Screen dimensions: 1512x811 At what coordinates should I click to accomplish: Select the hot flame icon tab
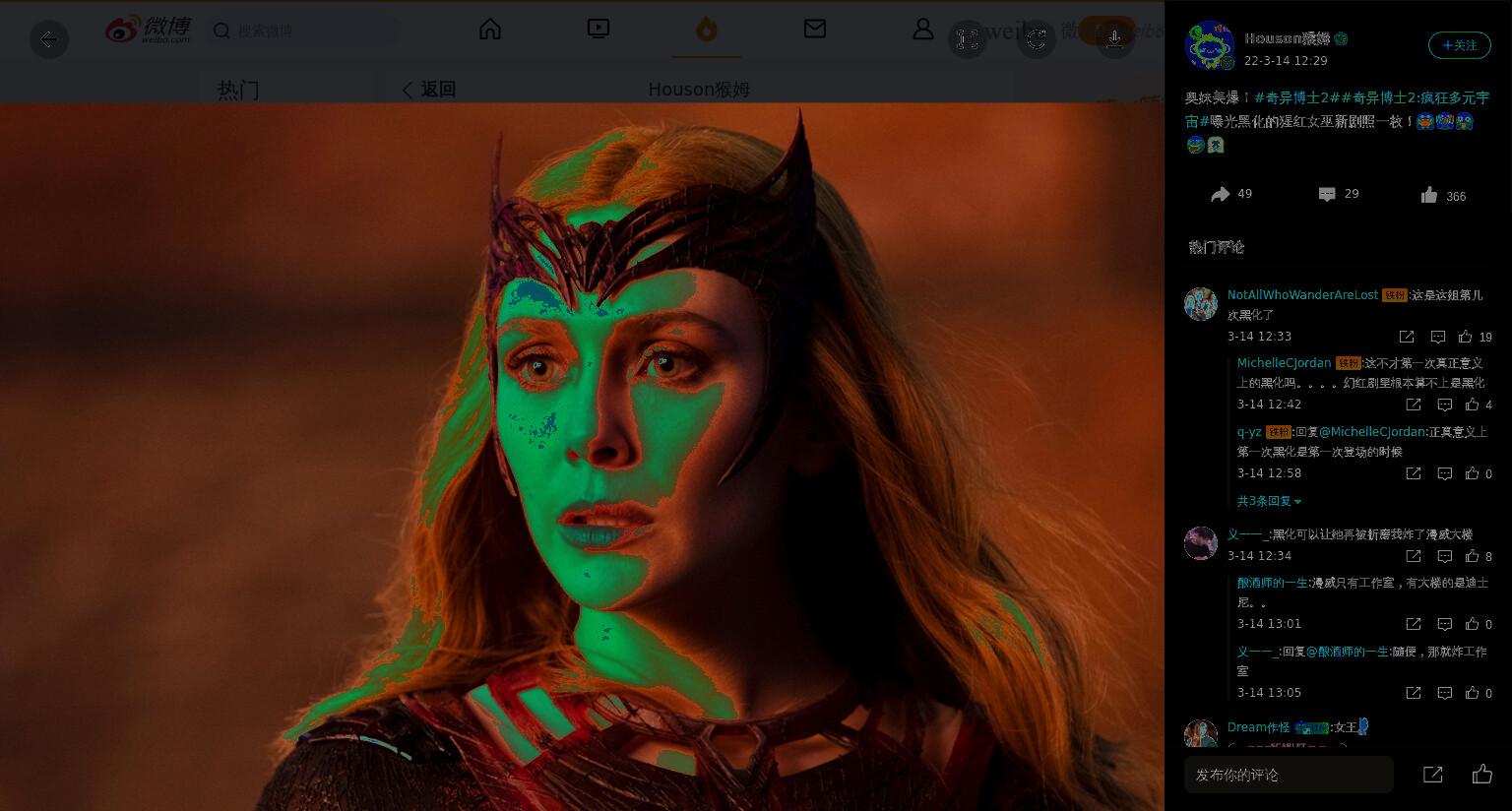(x=707, y=31)
